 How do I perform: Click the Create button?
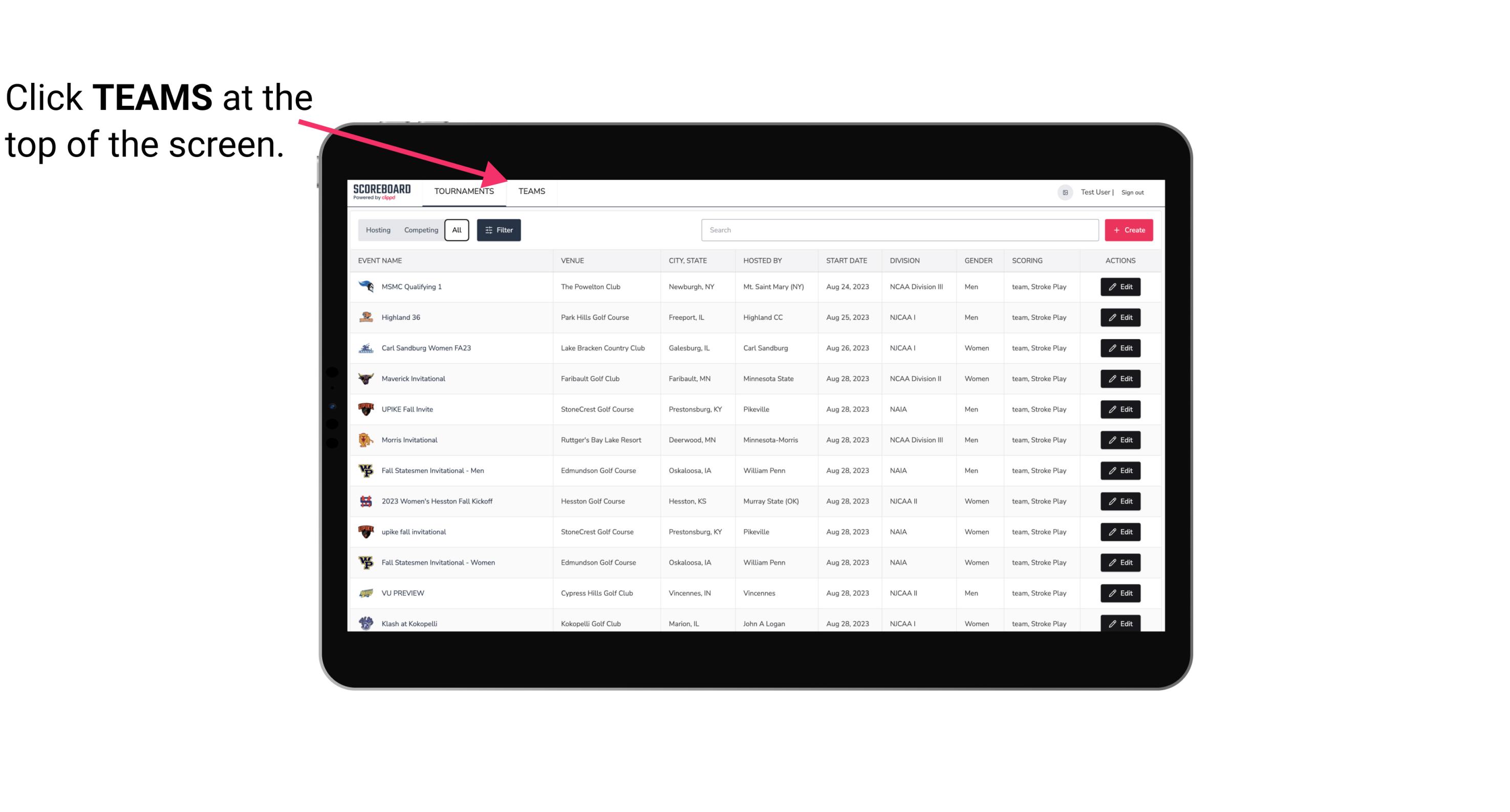1128,230
